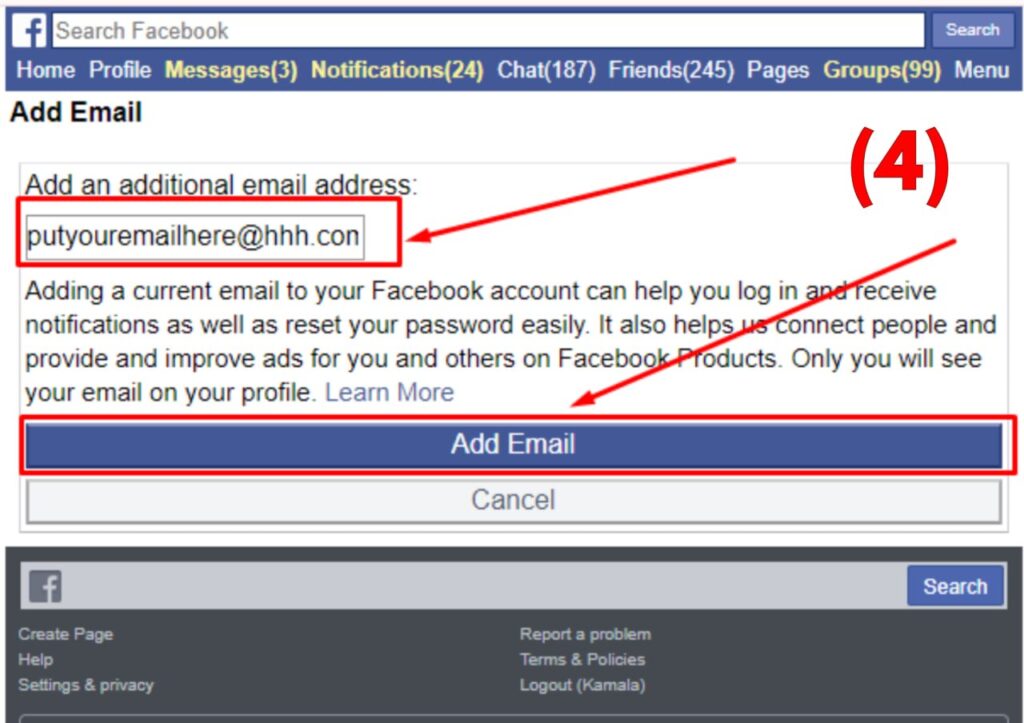Follow the Learn More link

coord(389,393)
